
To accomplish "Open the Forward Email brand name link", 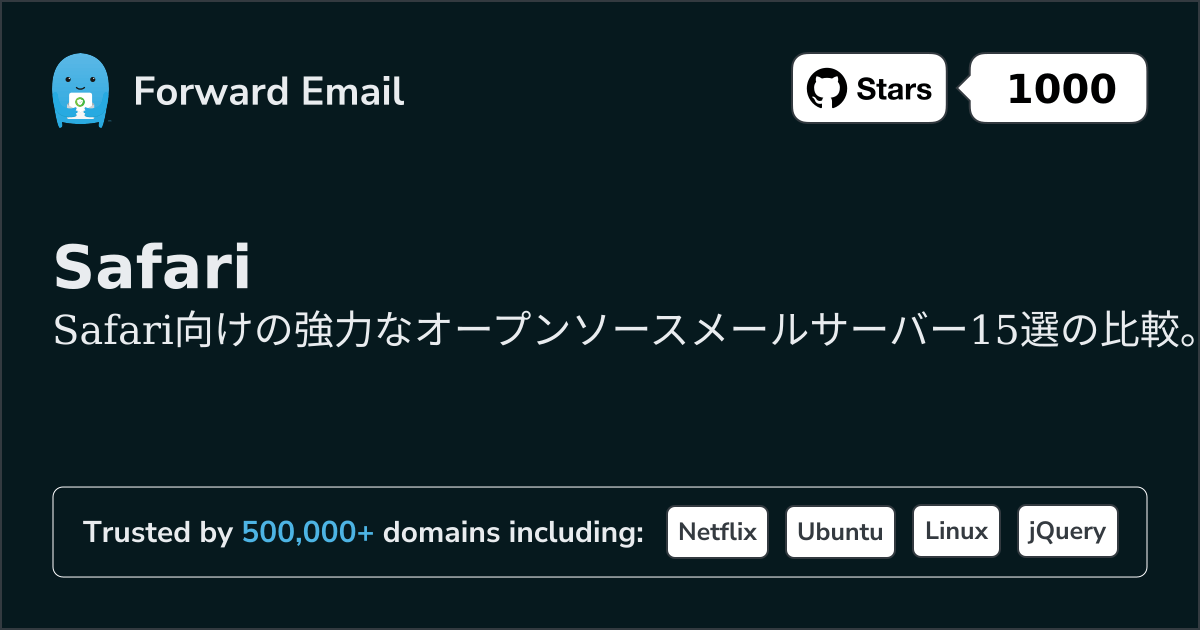I will (269, 91).
